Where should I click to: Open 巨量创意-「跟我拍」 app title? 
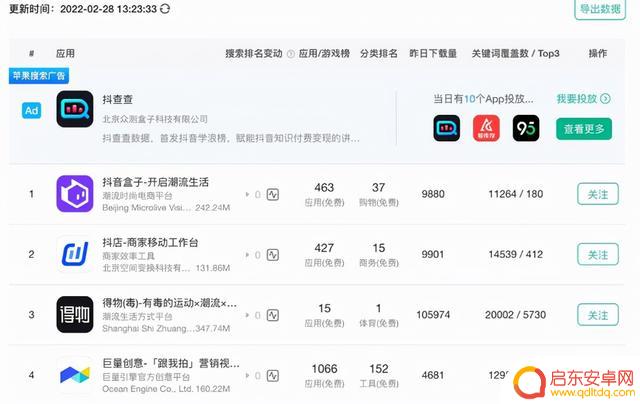tap(171, 363)
